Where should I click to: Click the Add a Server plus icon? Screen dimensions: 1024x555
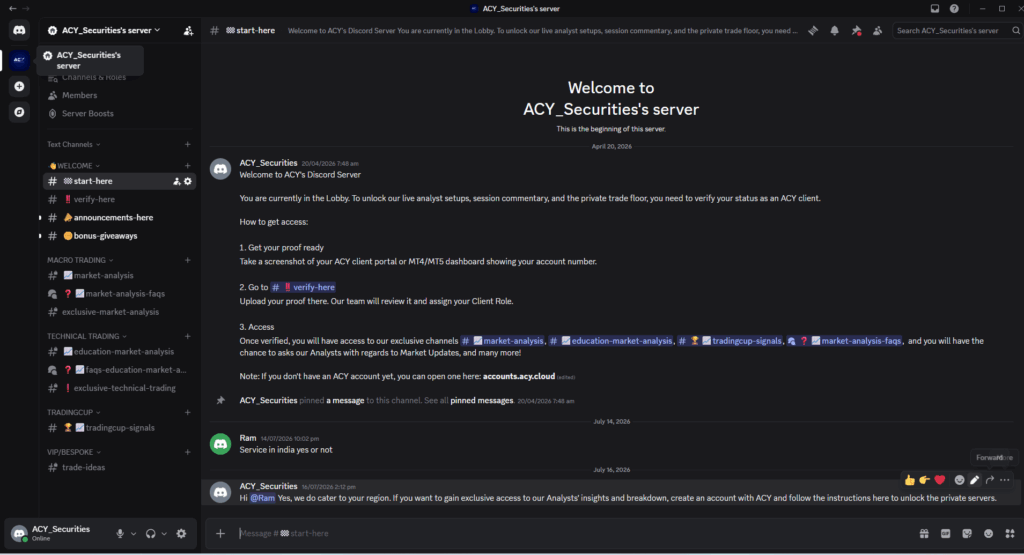19,86
